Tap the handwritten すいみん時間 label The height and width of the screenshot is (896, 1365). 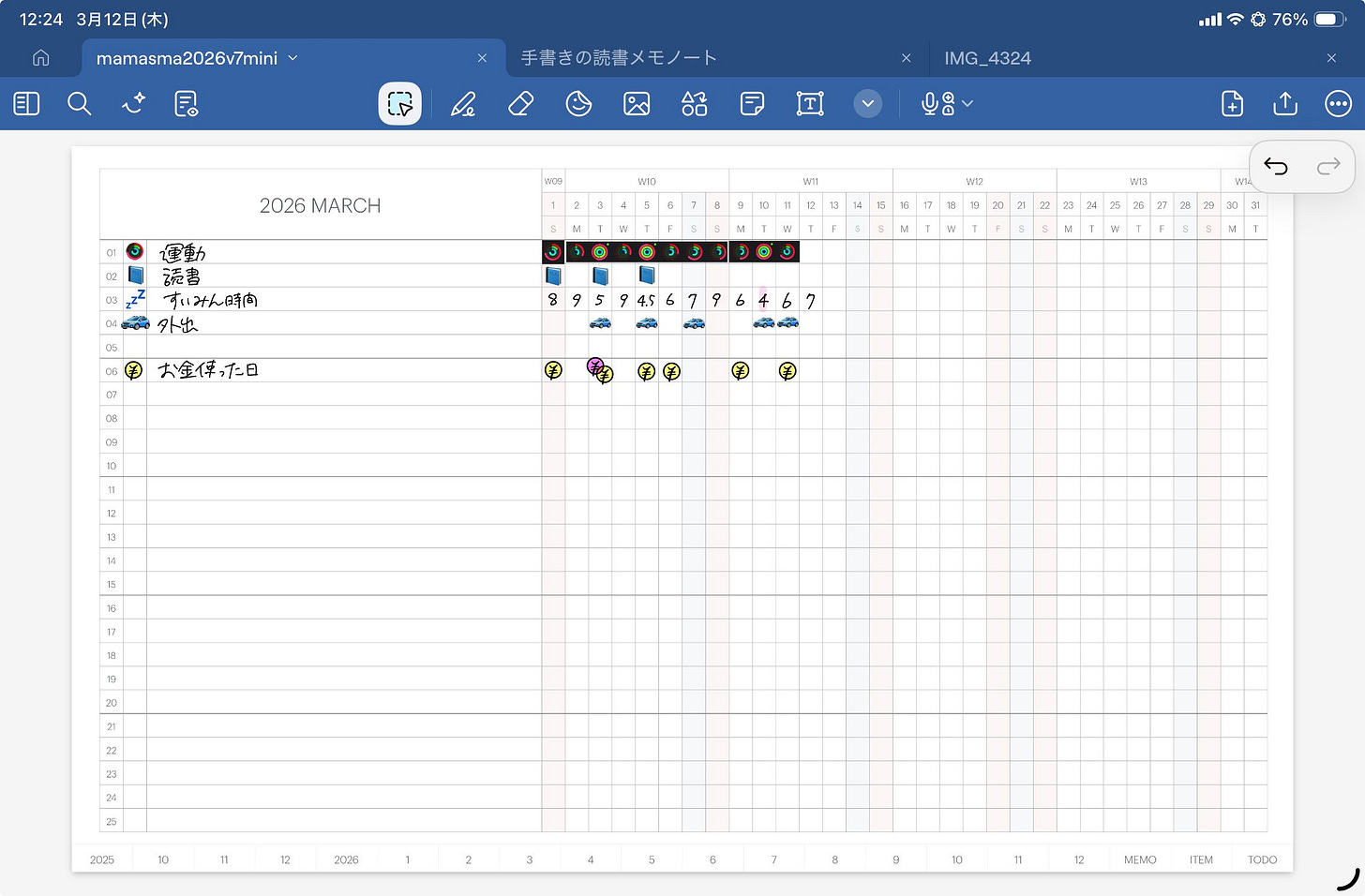(210, 300)
